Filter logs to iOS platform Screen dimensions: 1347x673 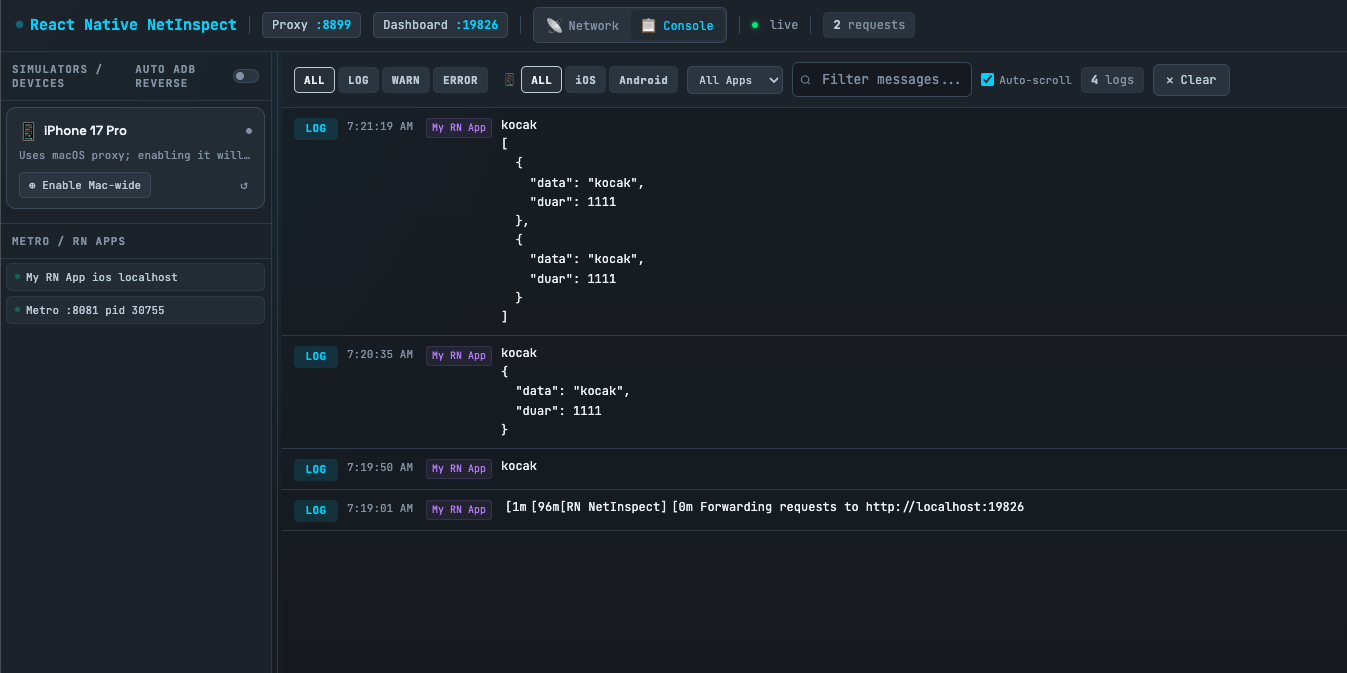586,80
